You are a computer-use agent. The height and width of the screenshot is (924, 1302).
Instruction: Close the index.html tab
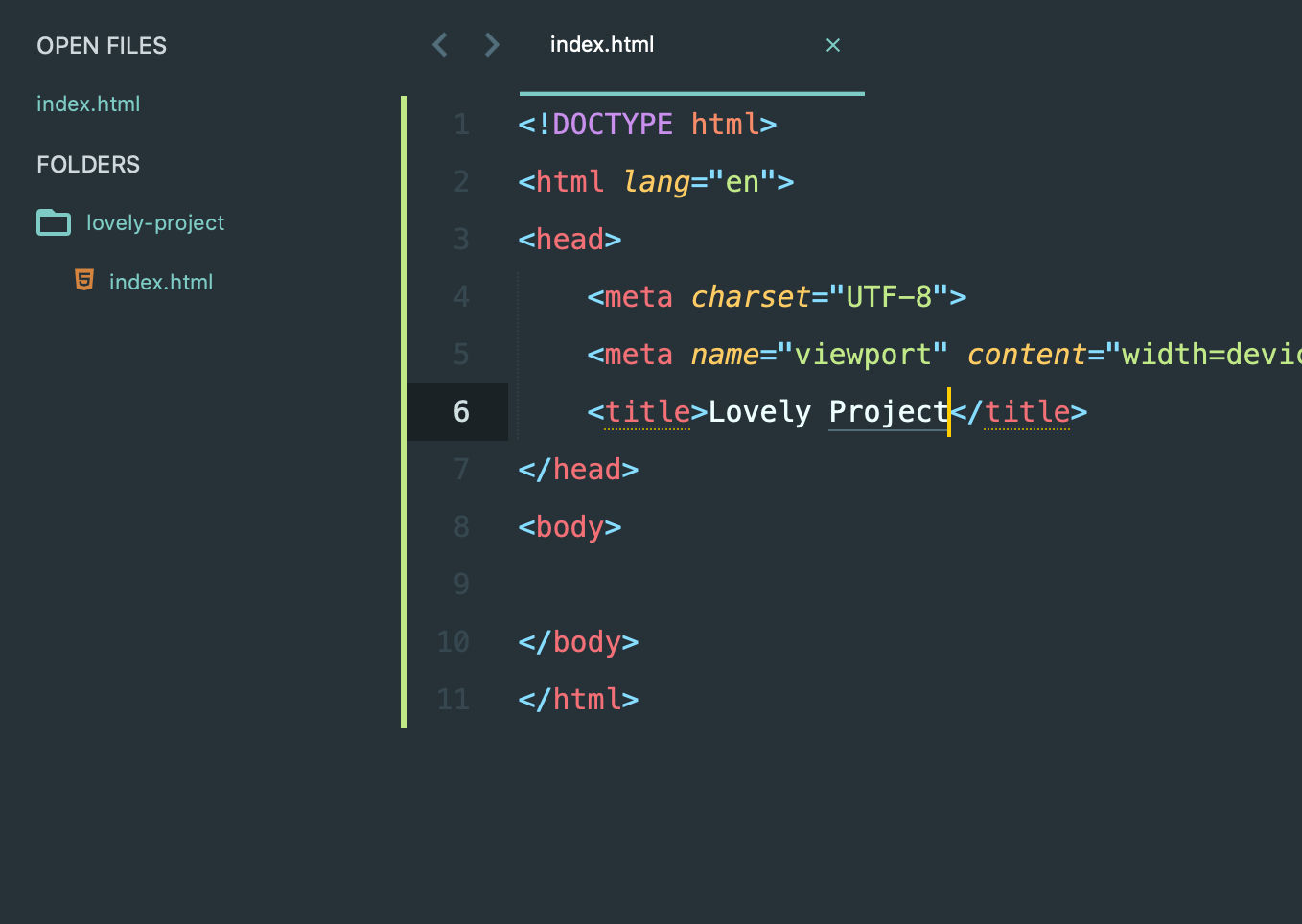(x=833, y=45)
